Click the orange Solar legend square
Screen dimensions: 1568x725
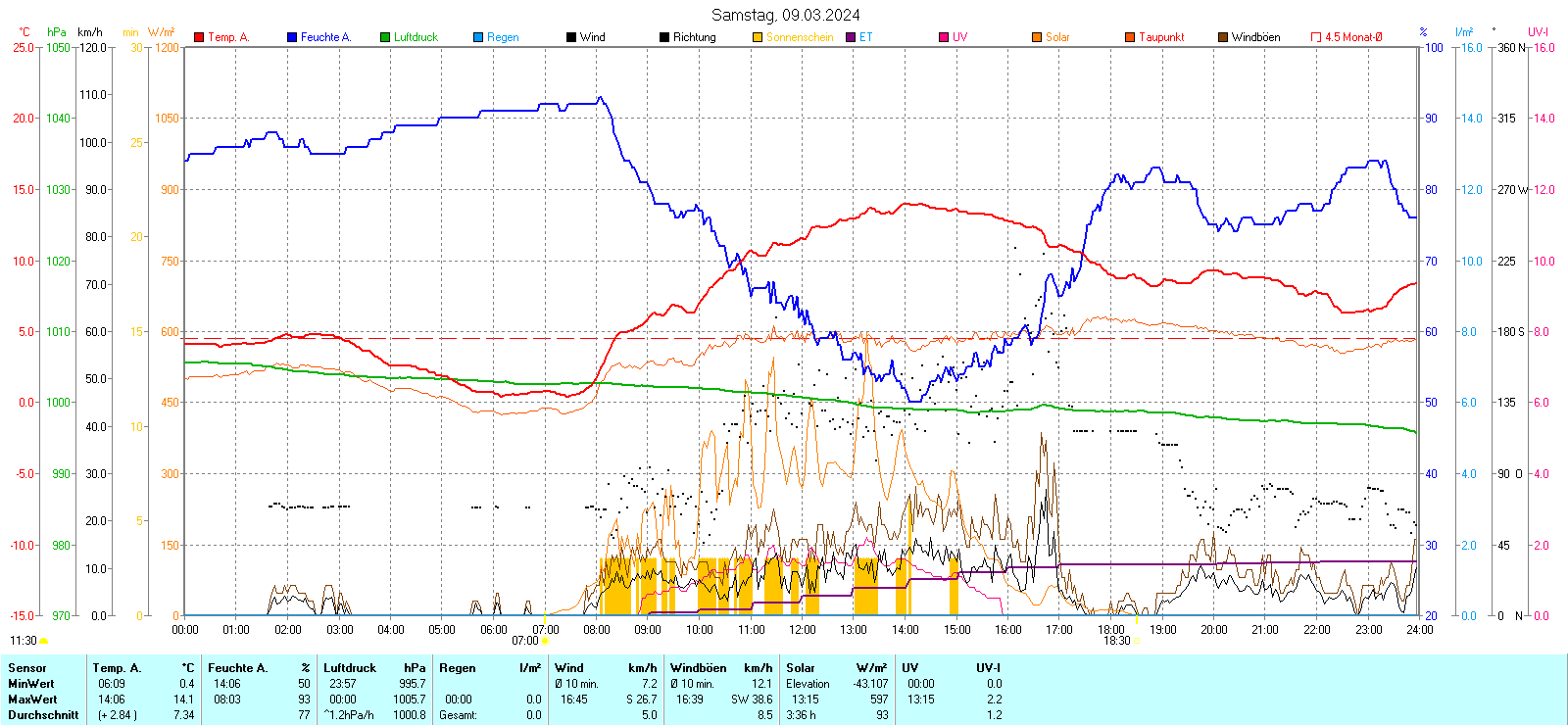point(1037,37)
